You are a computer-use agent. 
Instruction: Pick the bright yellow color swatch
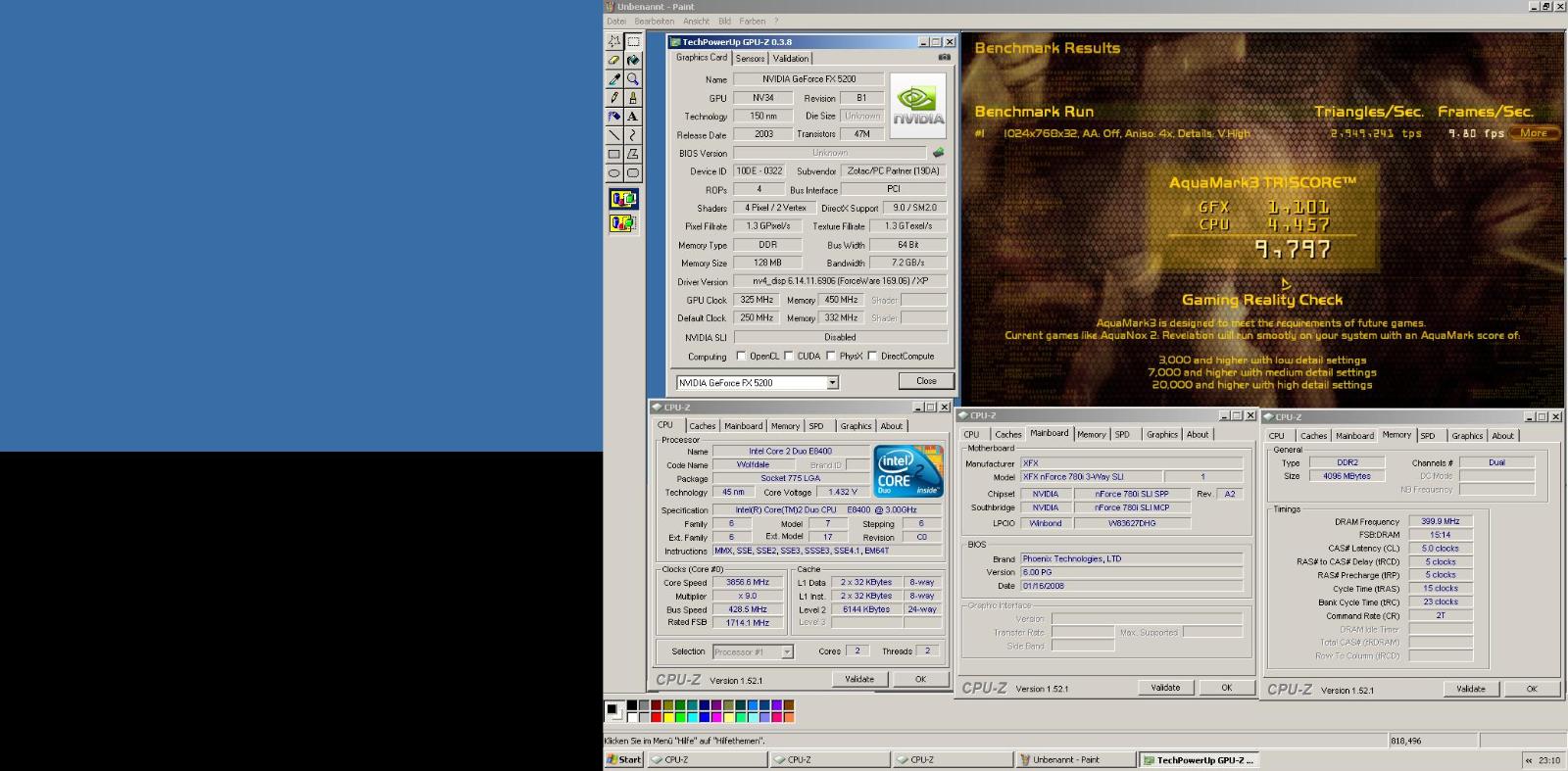668,717
